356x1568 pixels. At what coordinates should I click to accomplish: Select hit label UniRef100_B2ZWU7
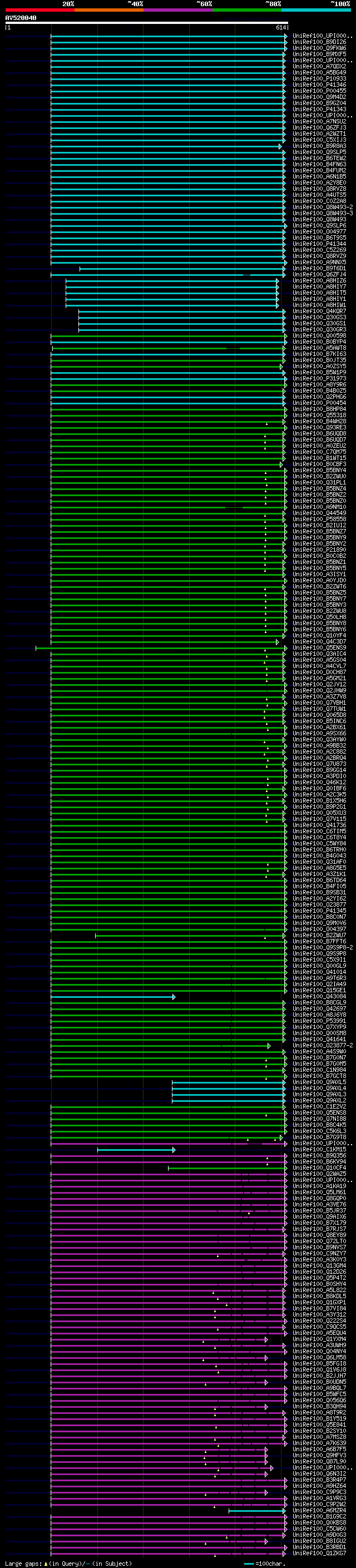(319, 936)
